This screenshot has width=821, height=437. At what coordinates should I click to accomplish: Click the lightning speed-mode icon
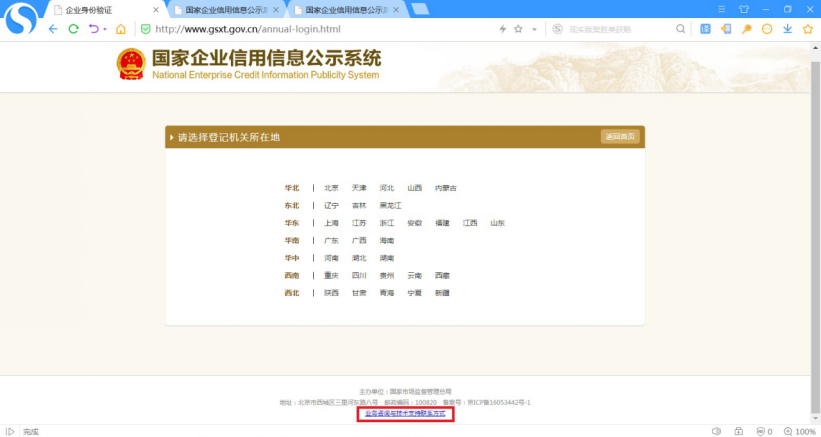(503, 29)
